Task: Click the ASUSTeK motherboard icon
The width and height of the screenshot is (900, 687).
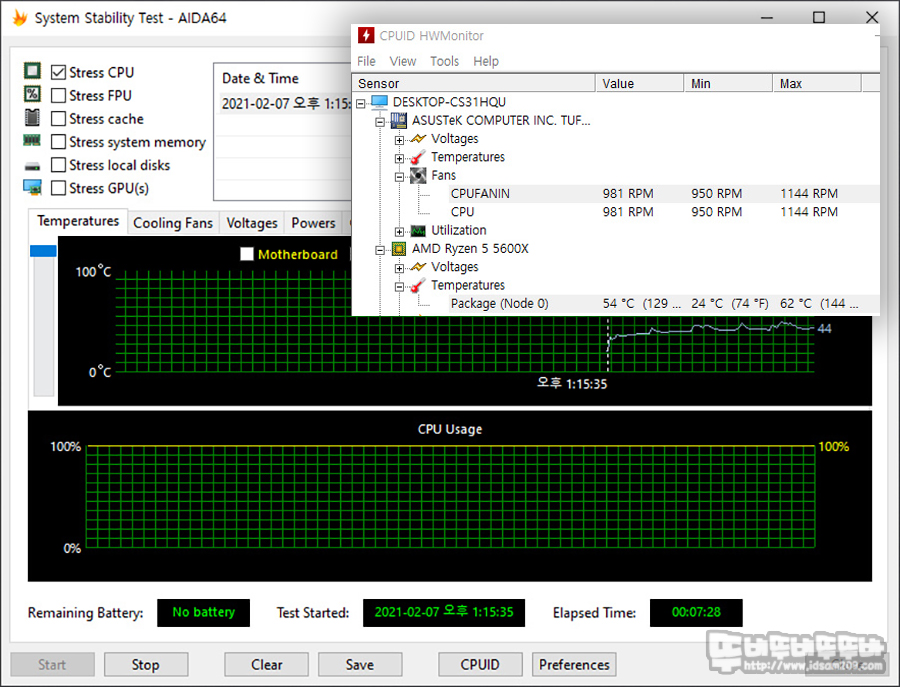Action: click(398, 120)
